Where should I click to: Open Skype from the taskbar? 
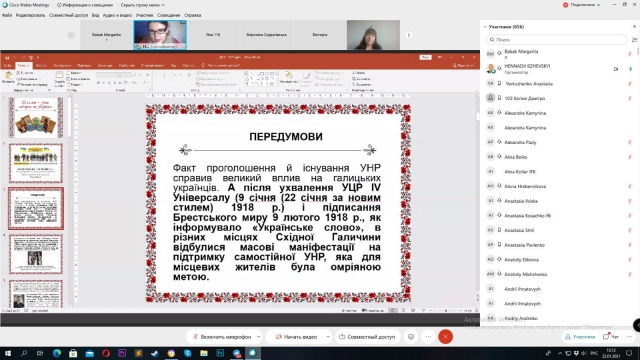[x=187, y=353]
